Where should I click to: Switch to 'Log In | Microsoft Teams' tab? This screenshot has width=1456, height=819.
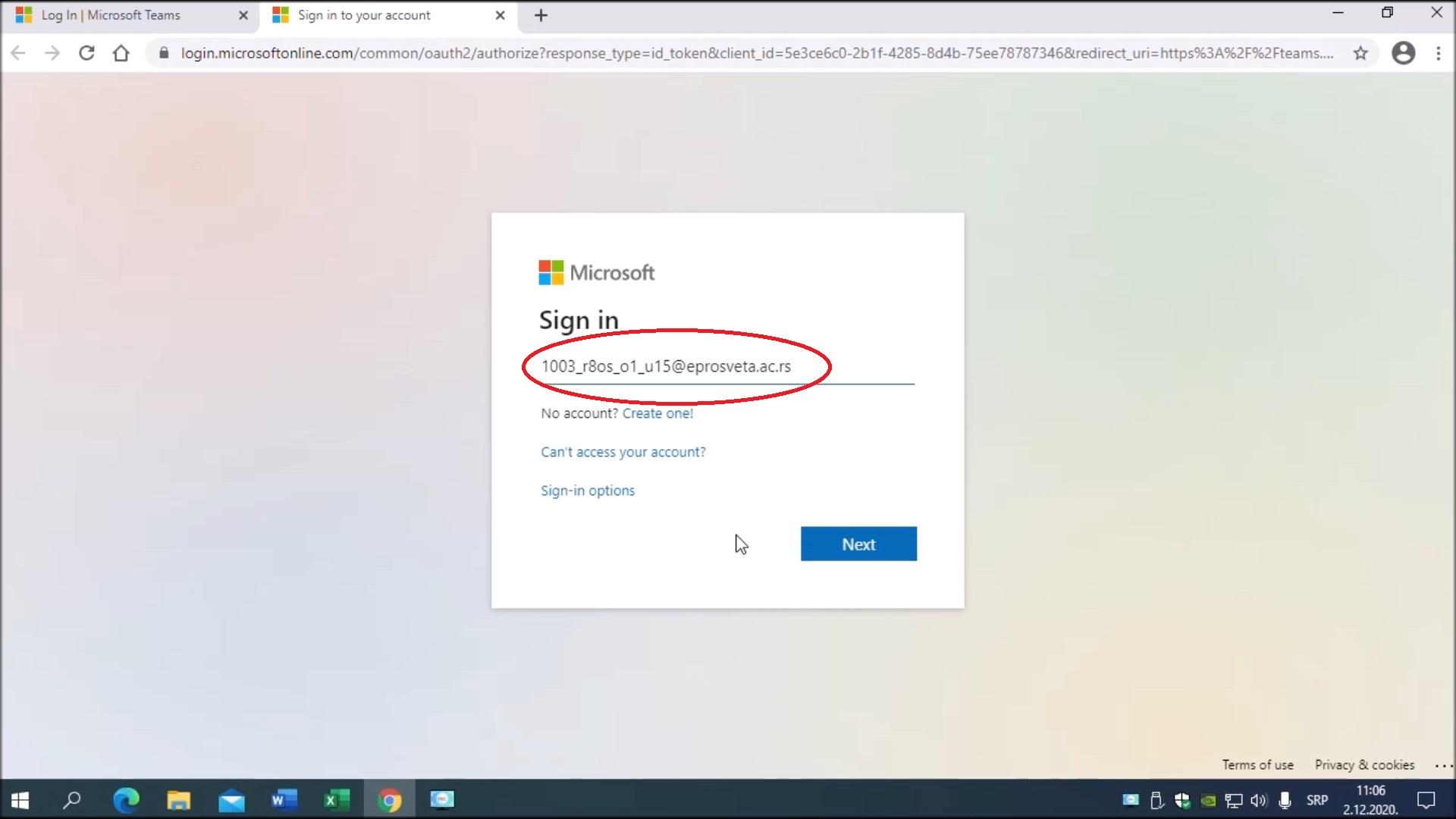(x=129, y=15)
